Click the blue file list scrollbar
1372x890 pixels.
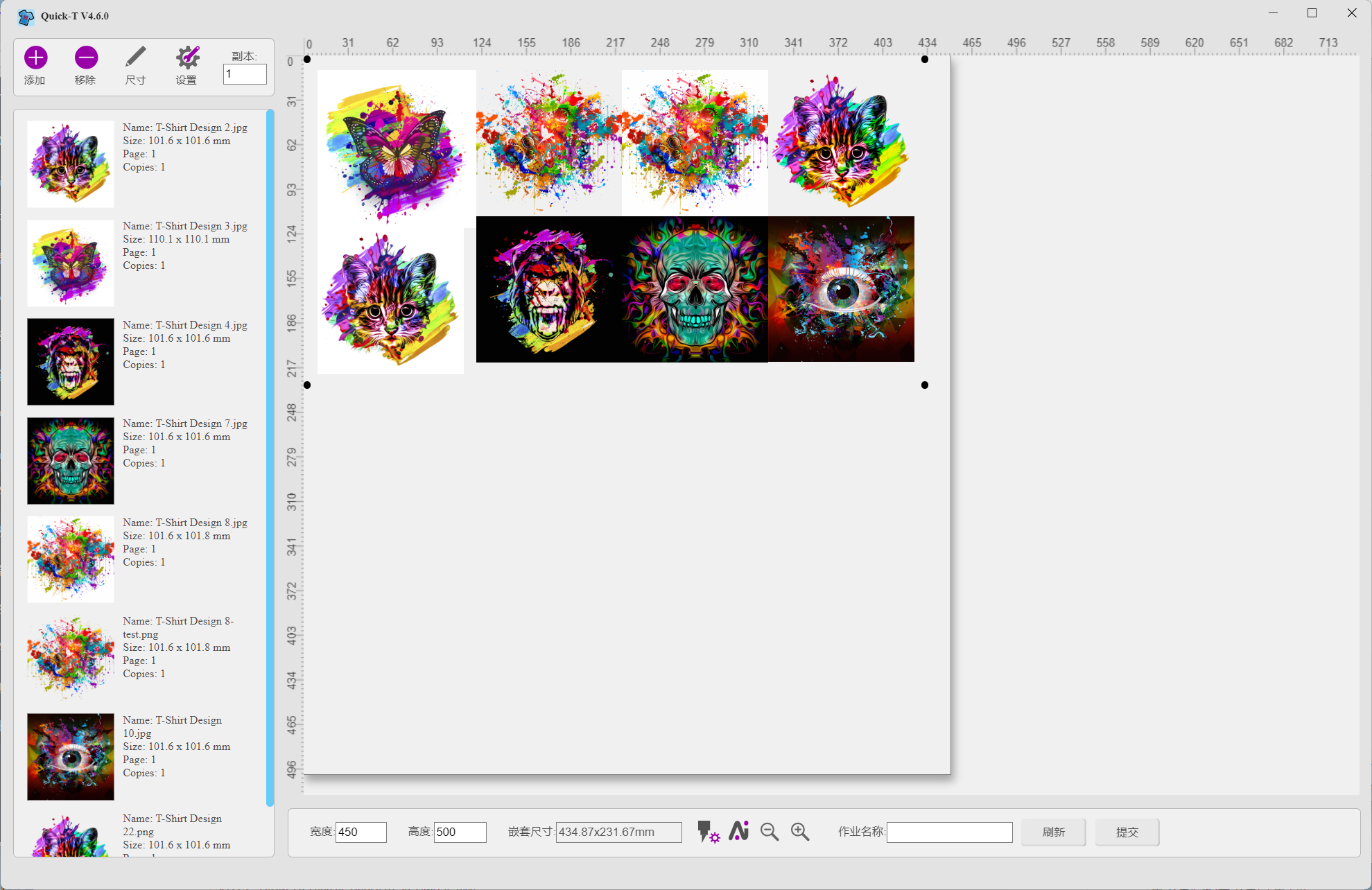tap(270, 457)
